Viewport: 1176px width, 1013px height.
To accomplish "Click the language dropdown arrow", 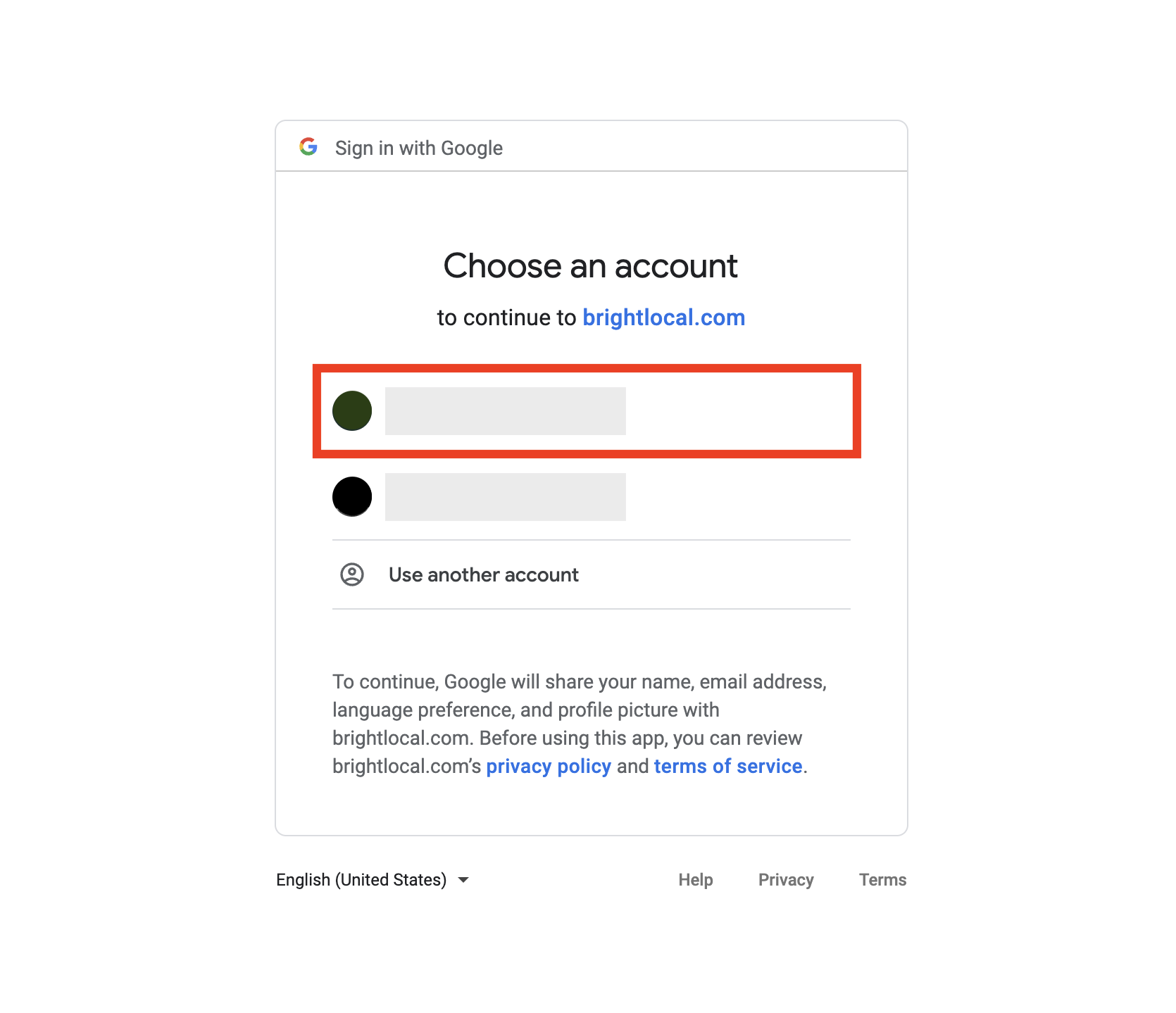I will pyautogui.click(x=463, y=880).
